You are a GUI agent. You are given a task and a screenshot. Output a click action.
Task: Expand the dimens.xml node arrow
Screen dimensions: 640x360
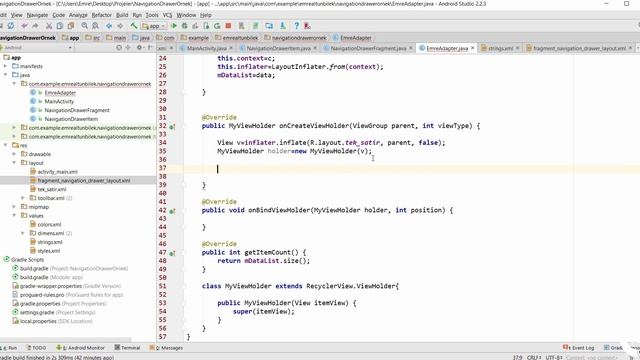pyautogui.click(x=23, y=233)
